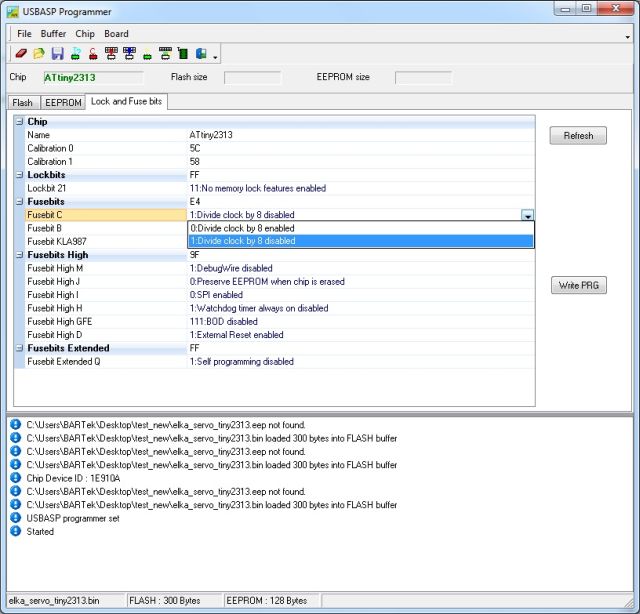This screenshot has width=640, height=614.
Task: Select the Fusebit KLA987 row
Action: (106, 242)
